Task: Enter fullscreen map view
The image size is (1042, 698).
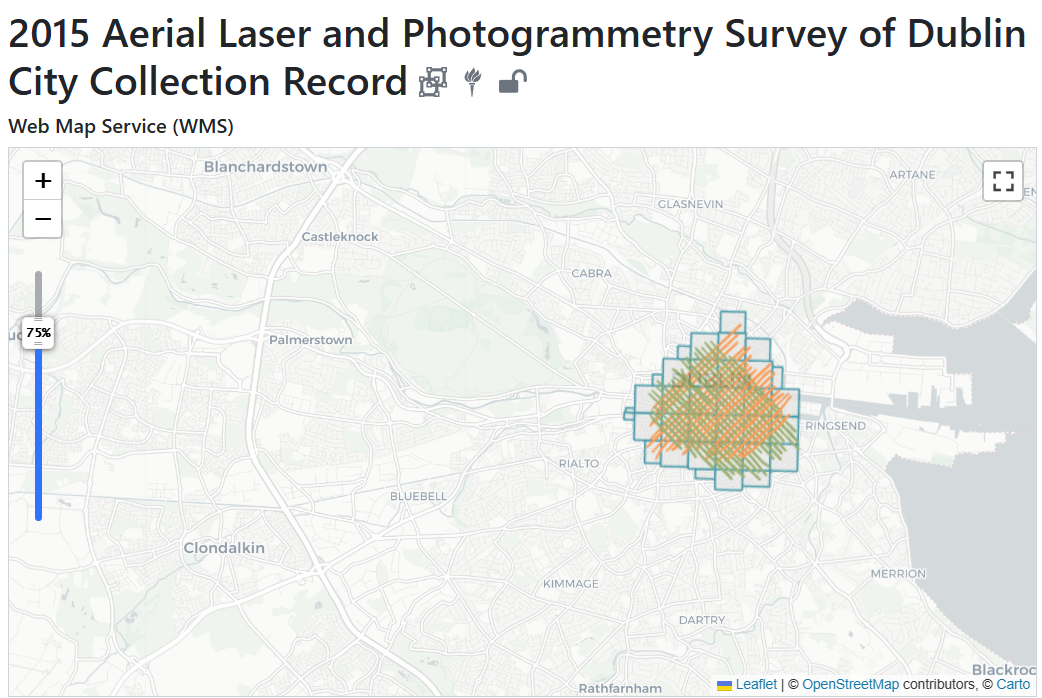Action: (1003, 181)
